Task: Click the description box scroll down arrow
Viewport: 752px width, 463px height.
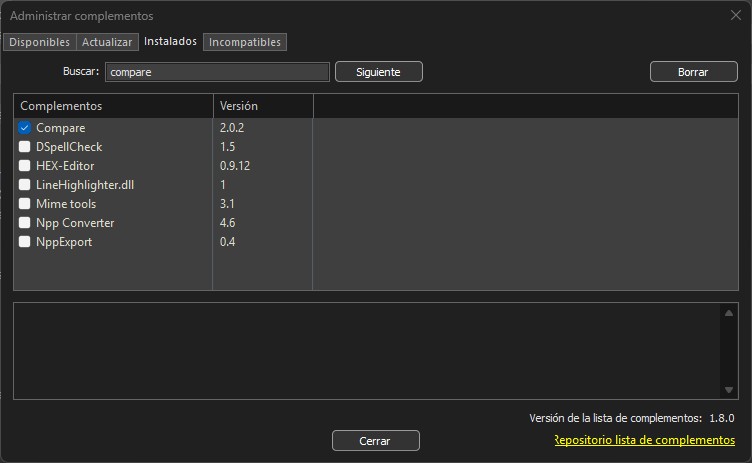Action: [x=729, y=390]
